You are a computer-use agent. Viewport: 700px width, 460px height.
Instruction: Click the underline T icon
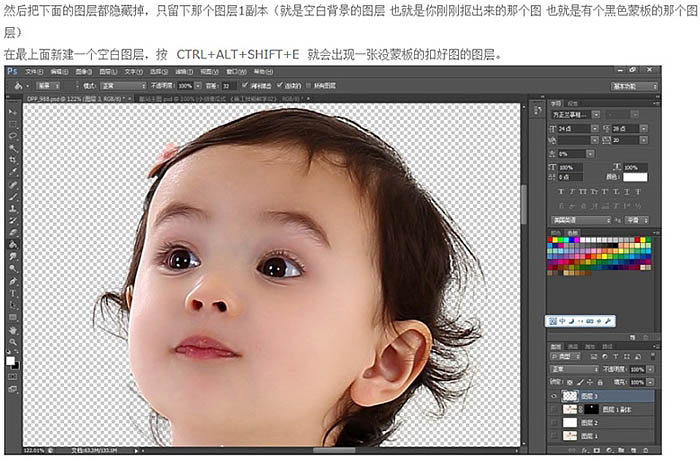click(627, 192)
